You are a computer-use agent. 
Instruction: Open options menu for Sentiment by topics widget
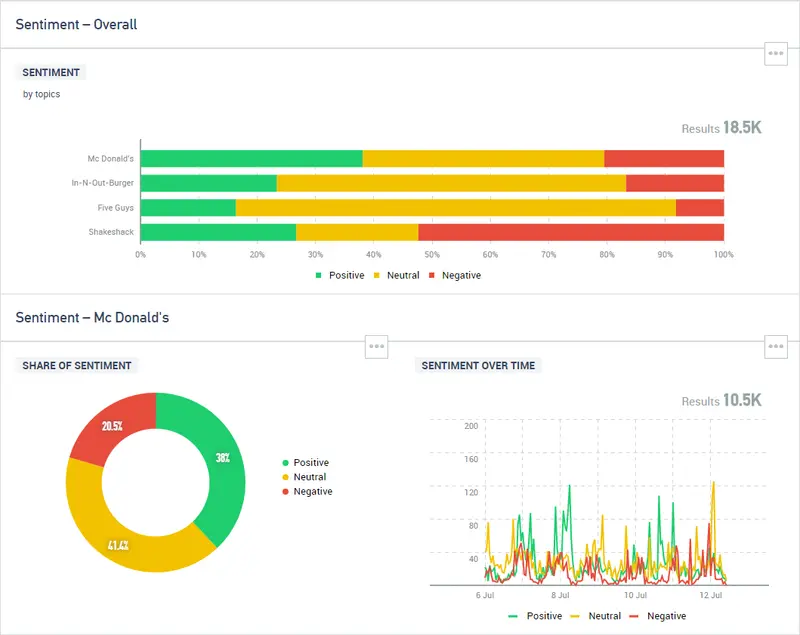click(x=776, y=54)
